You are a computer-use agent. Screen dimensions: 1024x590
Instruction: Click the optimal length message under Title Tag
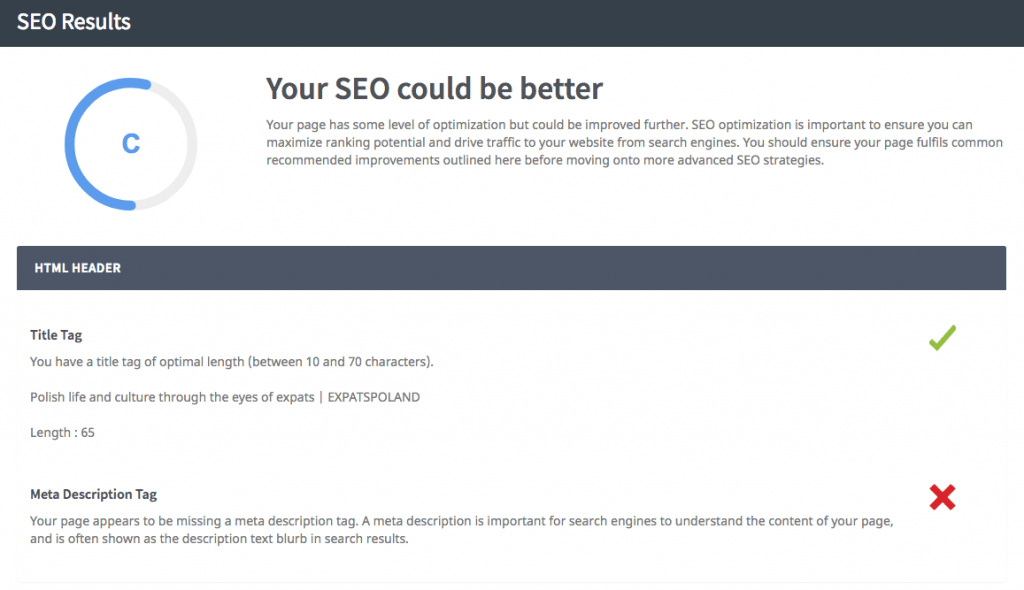click(231, 362)
